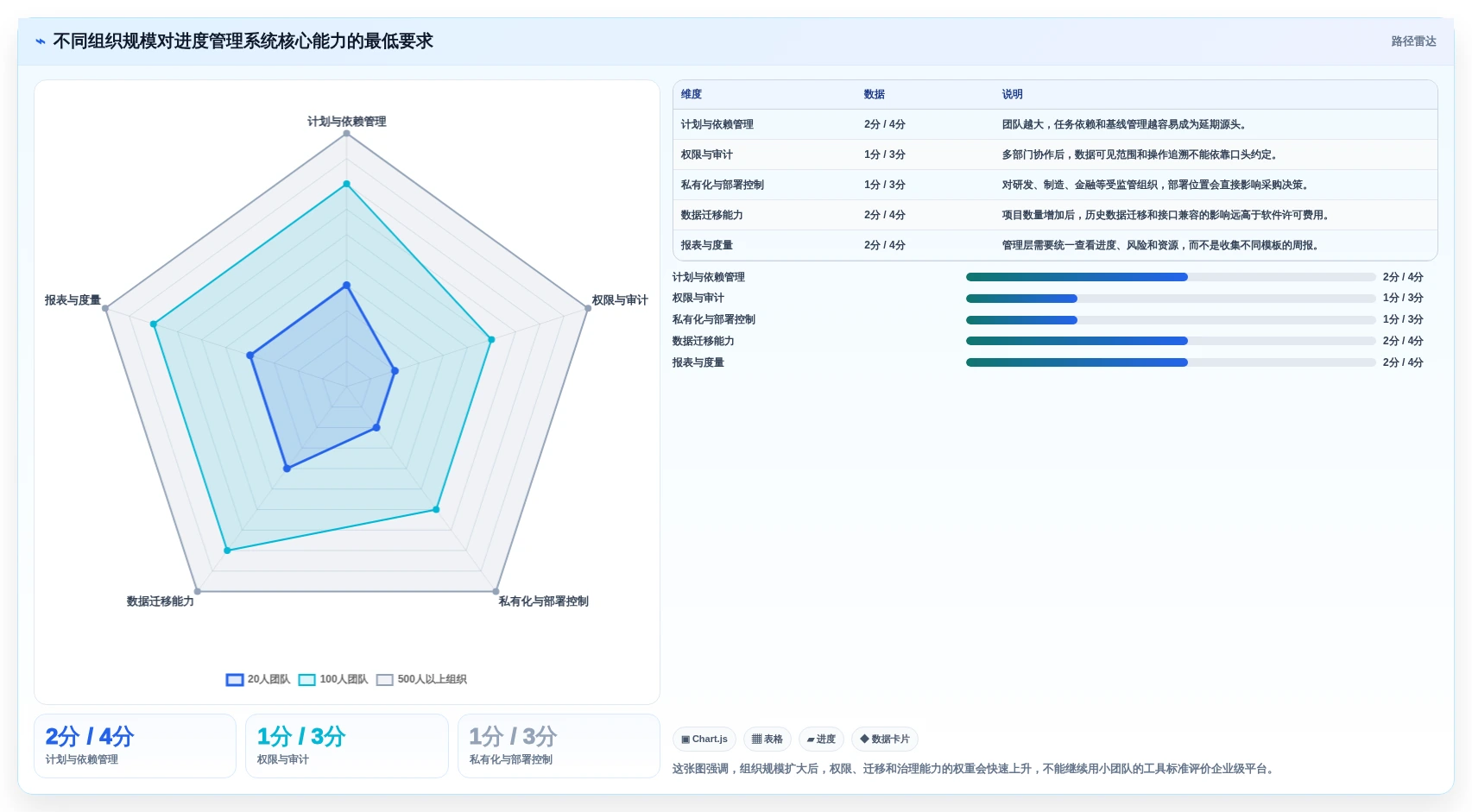Click the 100人团队 point on 数据迁移能力 axis
1472x812 pixels.
coord(227,550)
